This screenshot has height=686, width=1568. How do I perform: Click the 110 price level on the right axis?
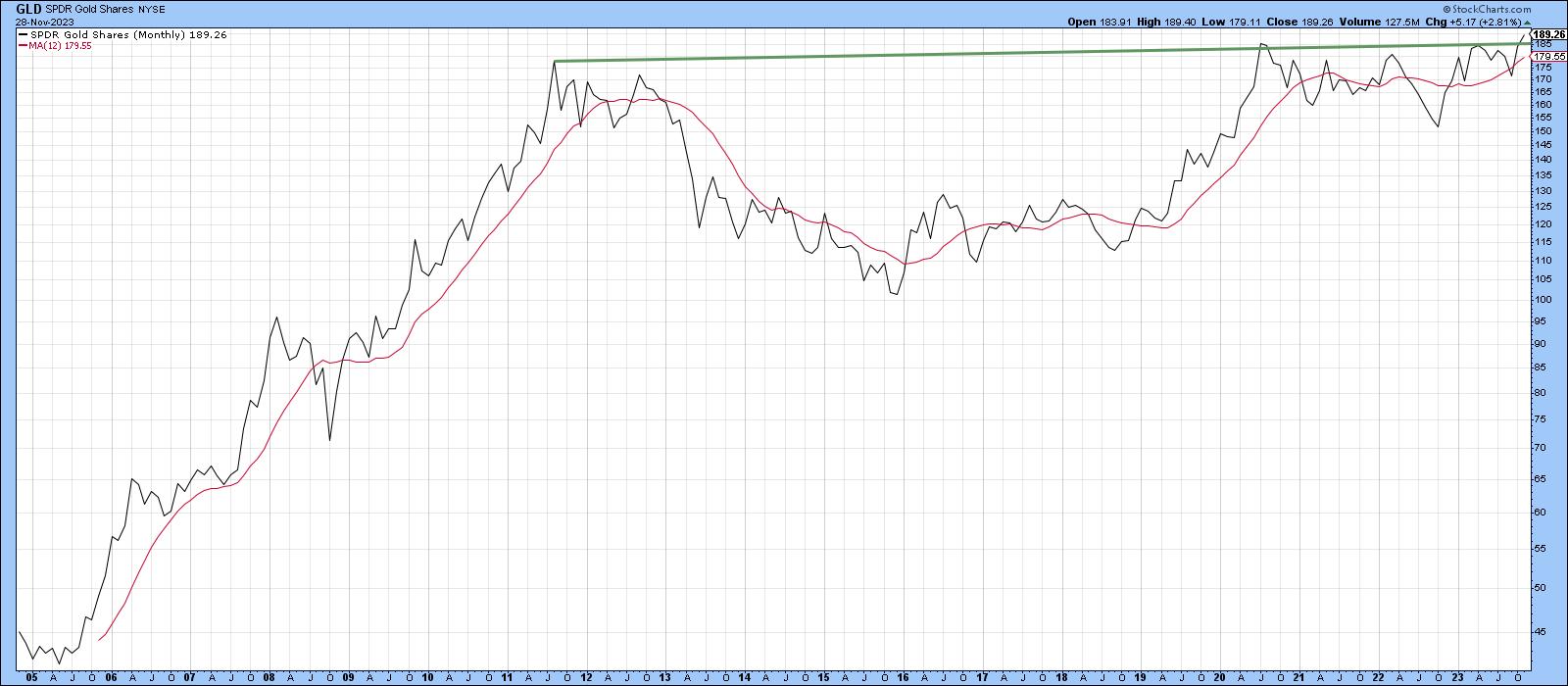click(1543, 260)
